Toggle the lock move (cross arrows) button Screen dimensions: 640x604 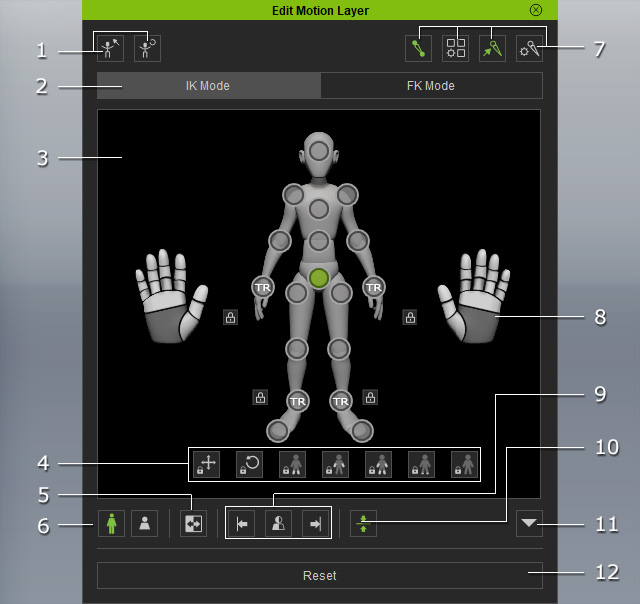click(x=207, y=464)
